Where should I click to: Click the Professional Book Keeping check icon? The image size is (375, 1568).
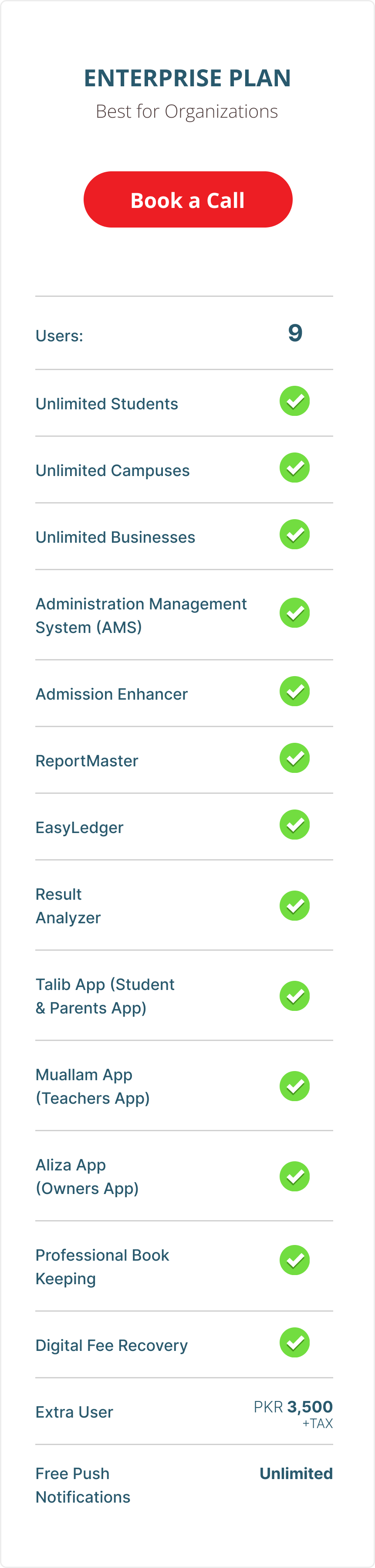pos(295,1260)
